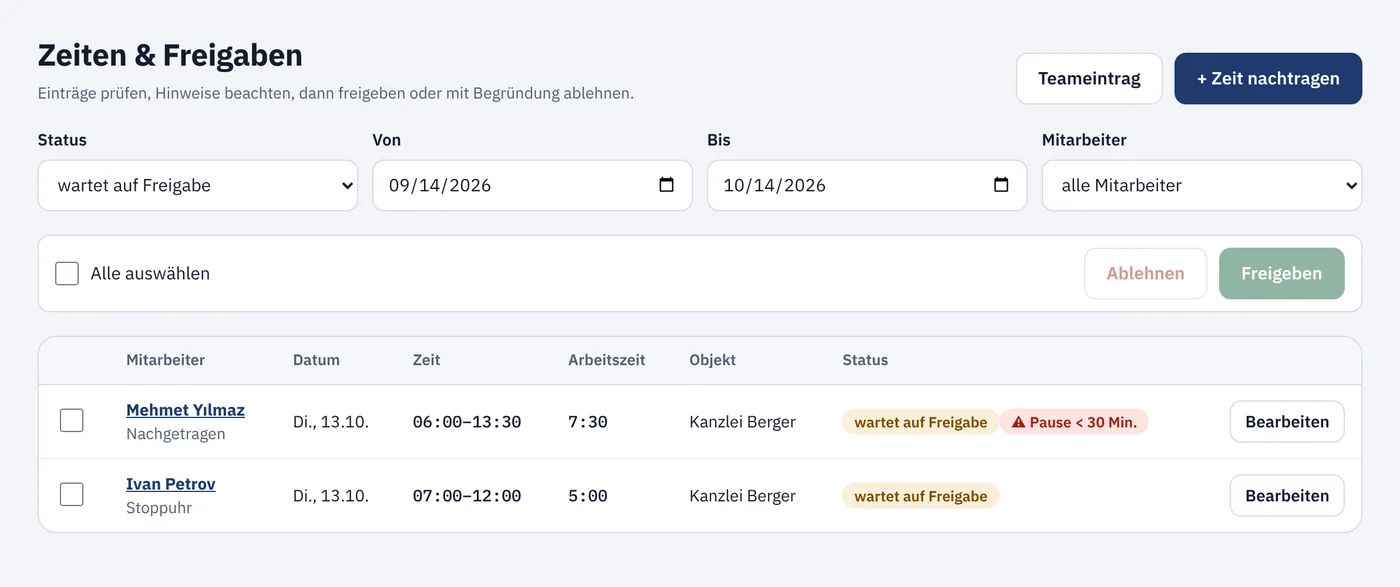The image size is (1400, 587).
Task: Click the Freigeben button
Action: point(1281,273)
